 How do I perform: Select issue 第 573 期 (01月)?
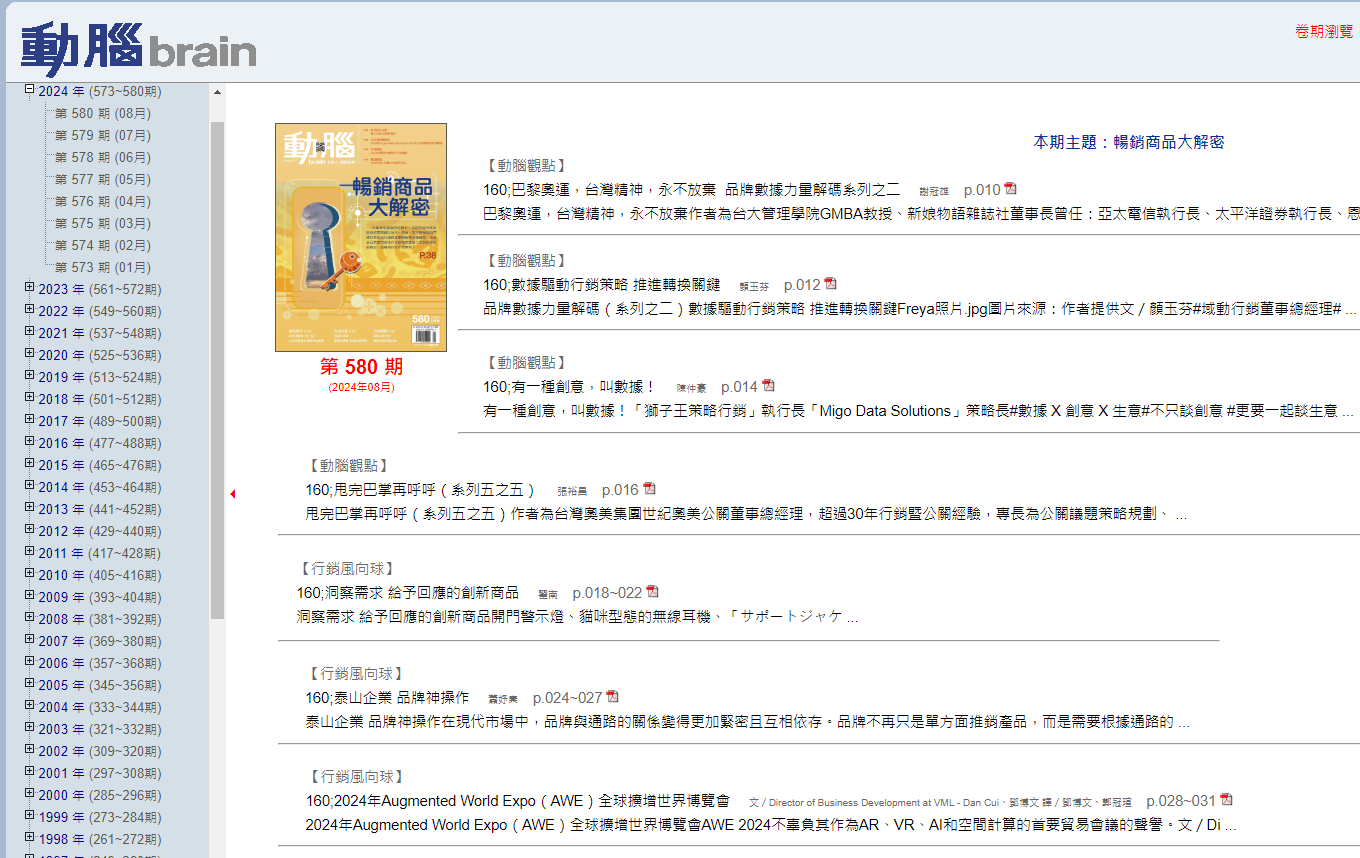click(103, 267)
